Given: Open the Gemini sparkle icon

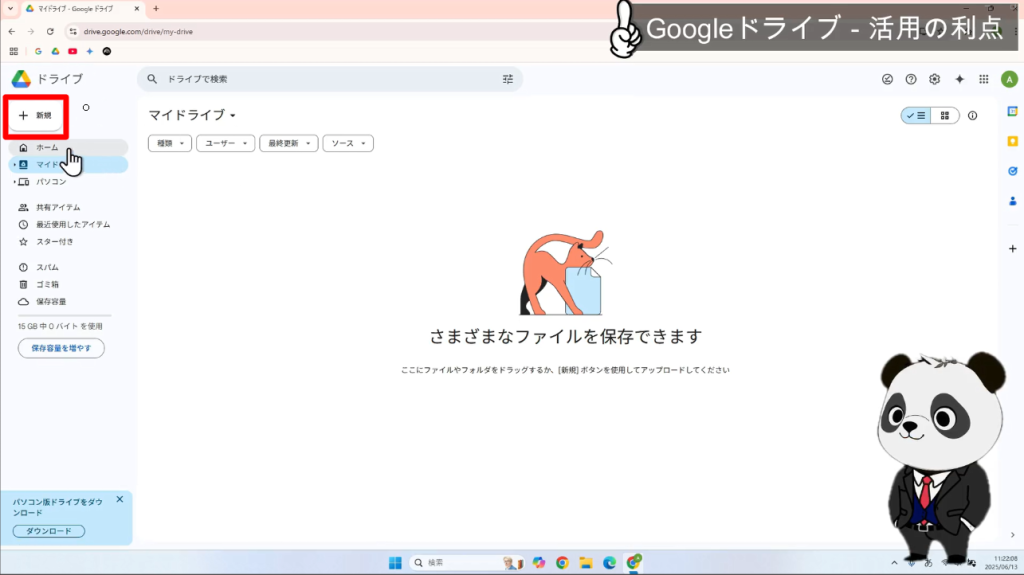Looking at the screenshot, I should (959, 79).
